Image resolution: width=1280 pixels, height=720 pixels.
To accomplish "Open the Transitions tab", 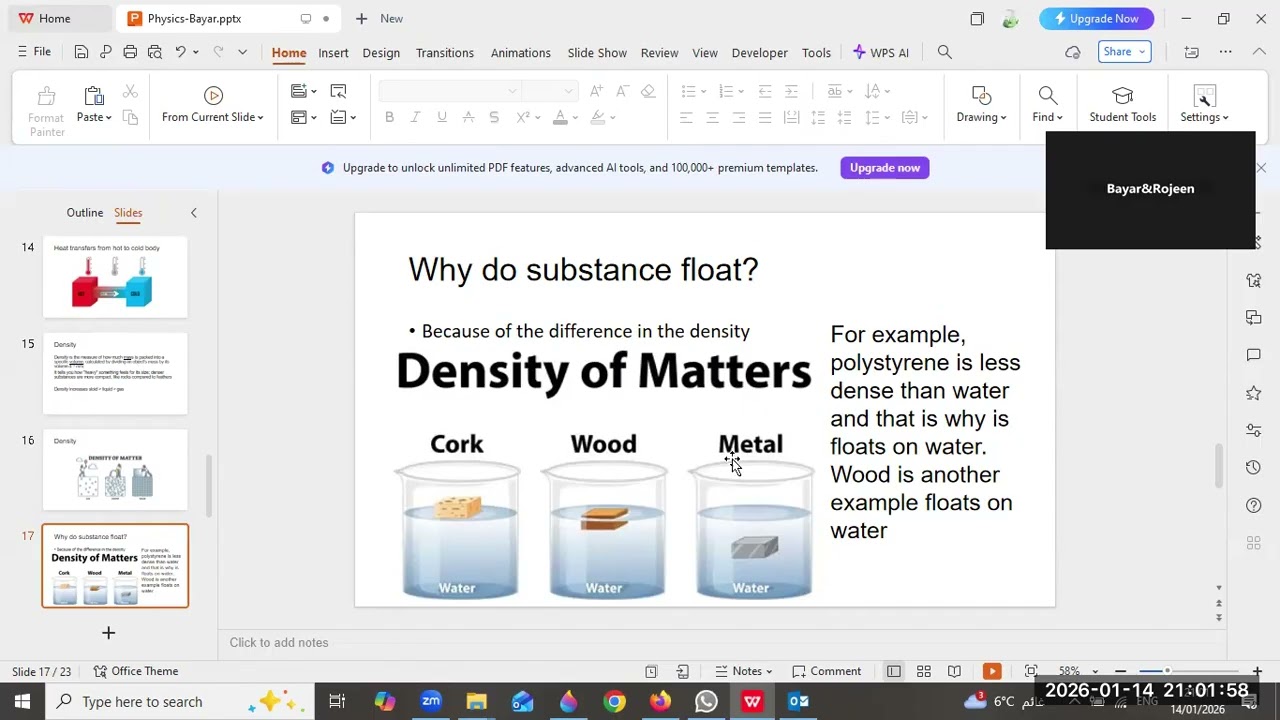I will [x=445, y=53].
